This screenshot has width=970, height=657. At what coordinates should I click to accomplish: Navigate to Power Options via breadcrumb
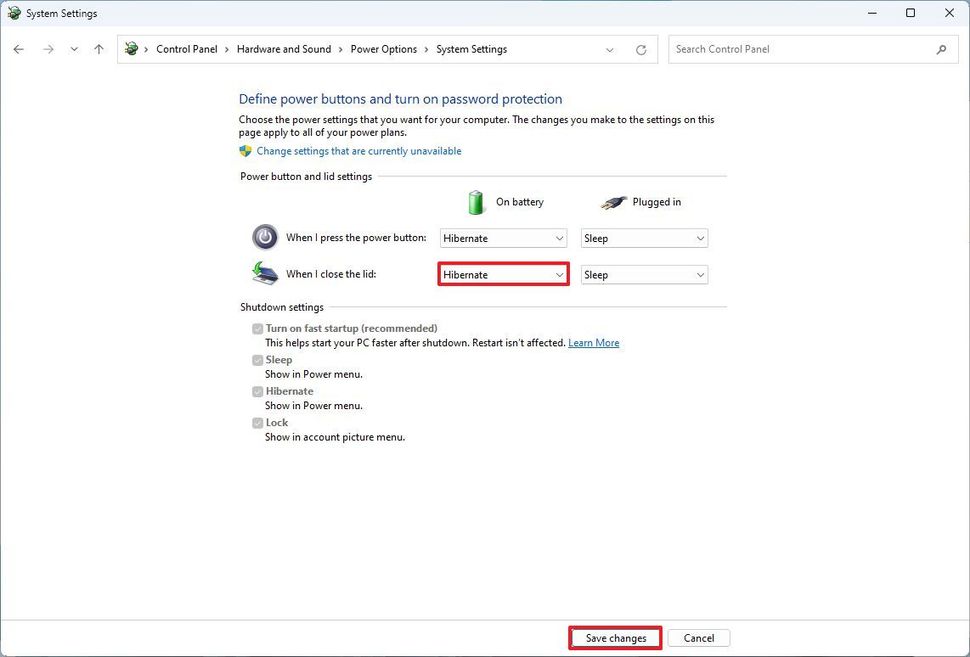[x=383, y=48]
